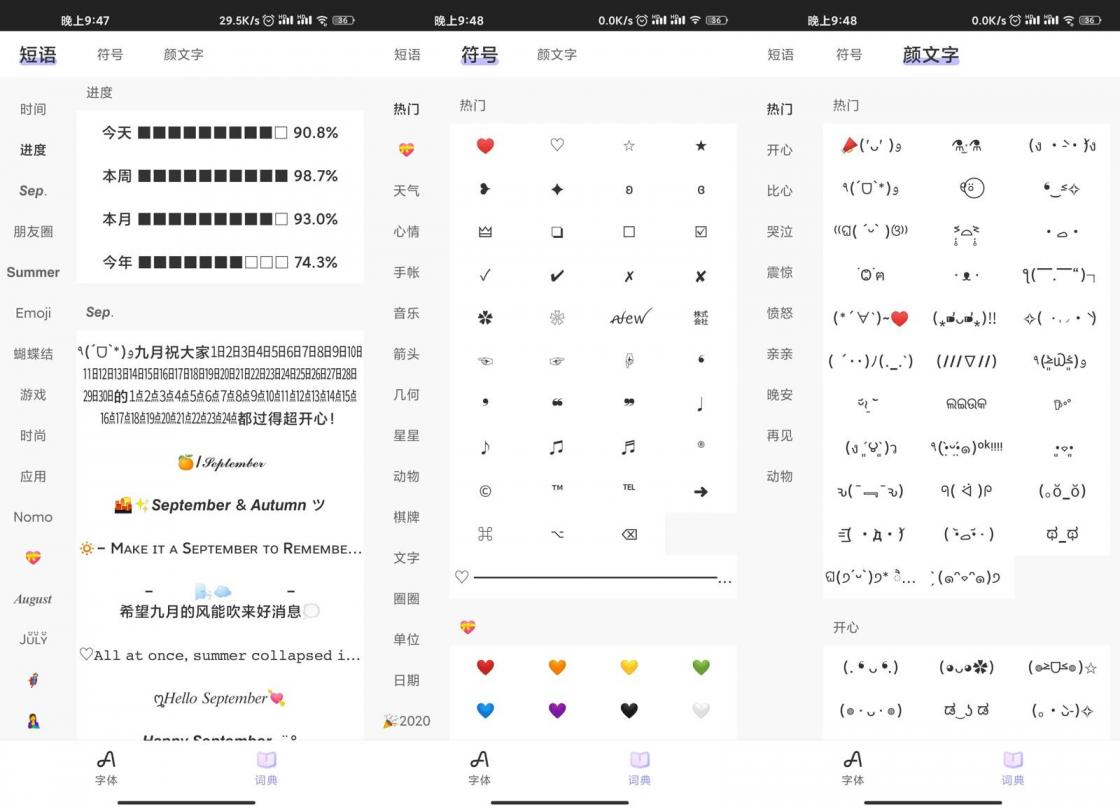This screenshot has height=809, width=1120.
Task: Select the backspace ⌫ delete symbol
Action: (628, 534)
